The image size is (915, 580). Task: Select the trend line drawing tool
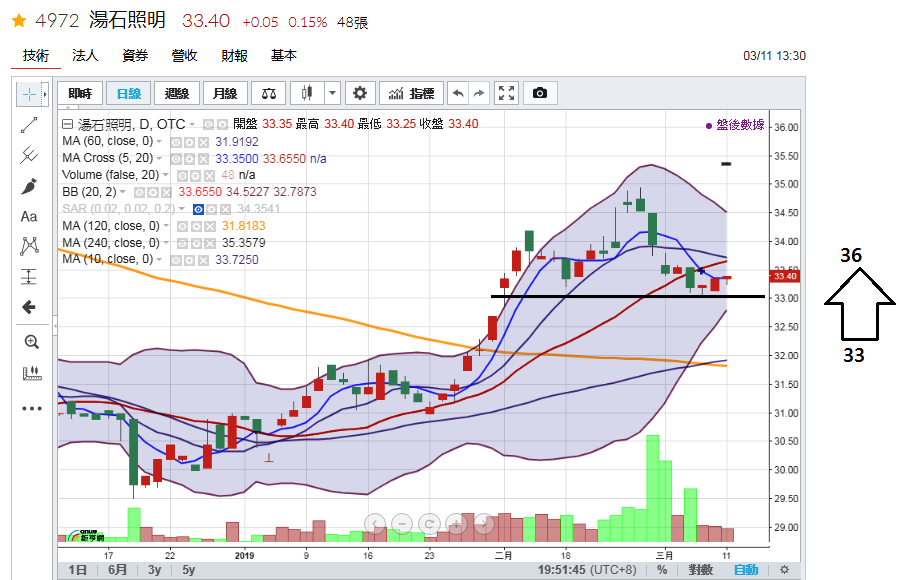point(29,125)
